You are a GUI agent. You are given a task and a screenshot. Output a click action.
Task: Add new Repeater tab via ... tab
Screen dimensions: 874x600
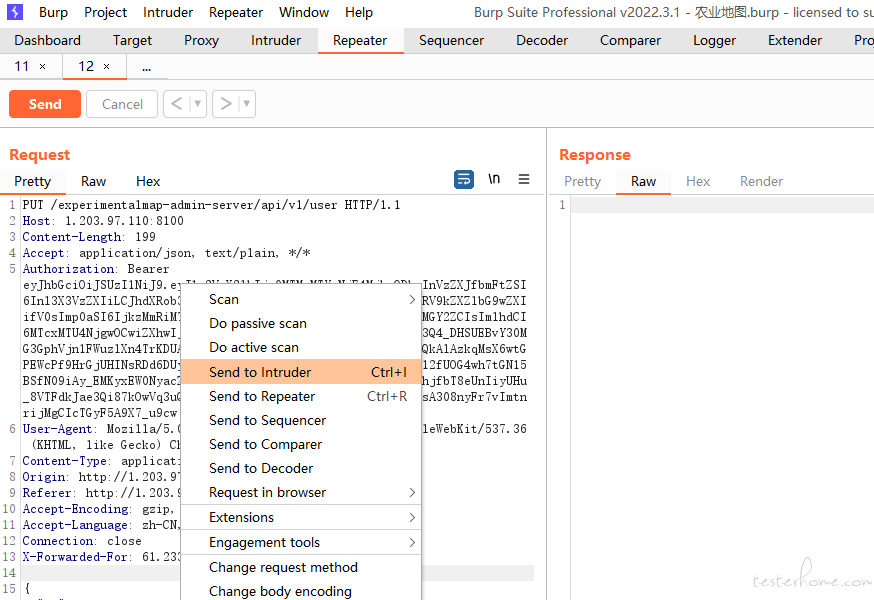tap(147, 67)
